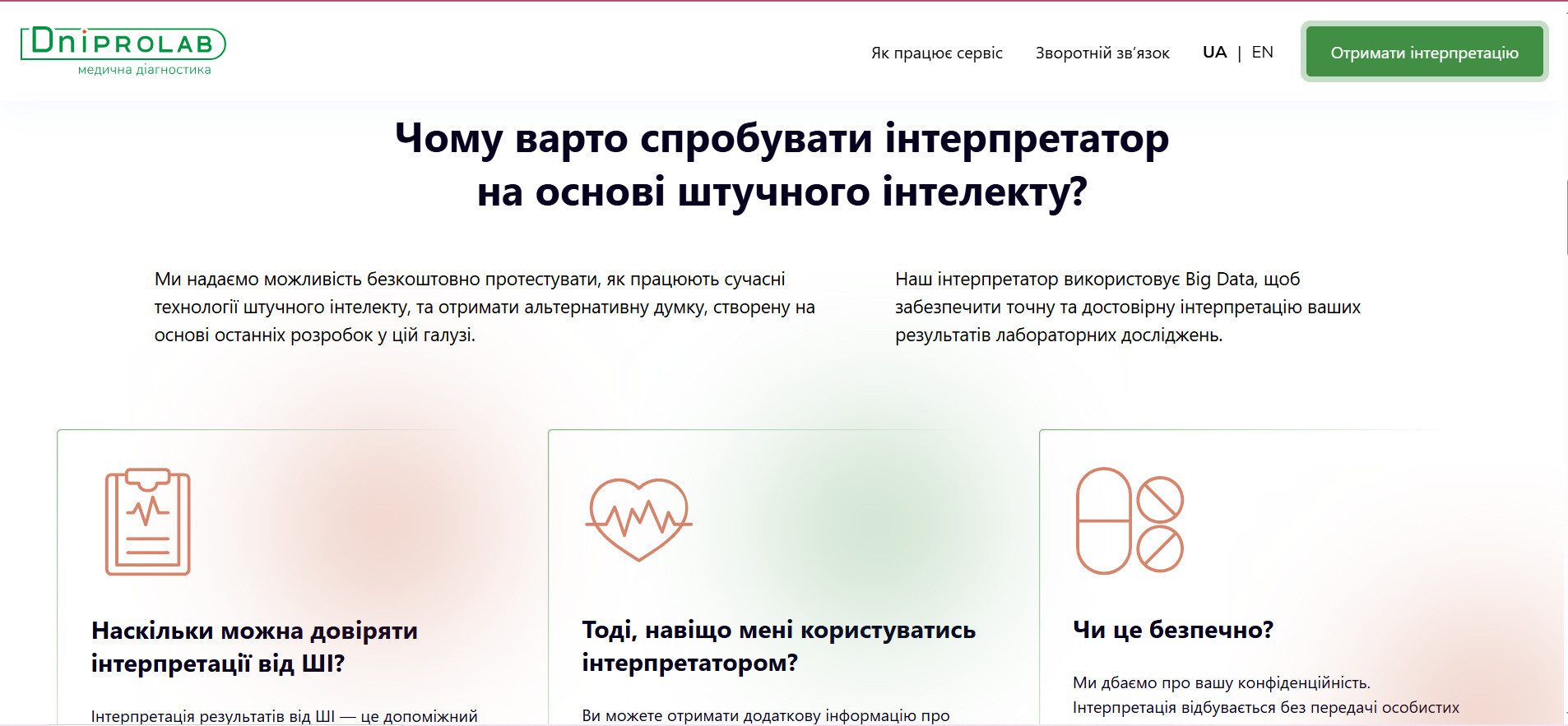Click the paragraph starting 'Ми надаємо можливість безкоштовно'
Viewport: 1568px width, 726px height.
click(x=485, y=307)
